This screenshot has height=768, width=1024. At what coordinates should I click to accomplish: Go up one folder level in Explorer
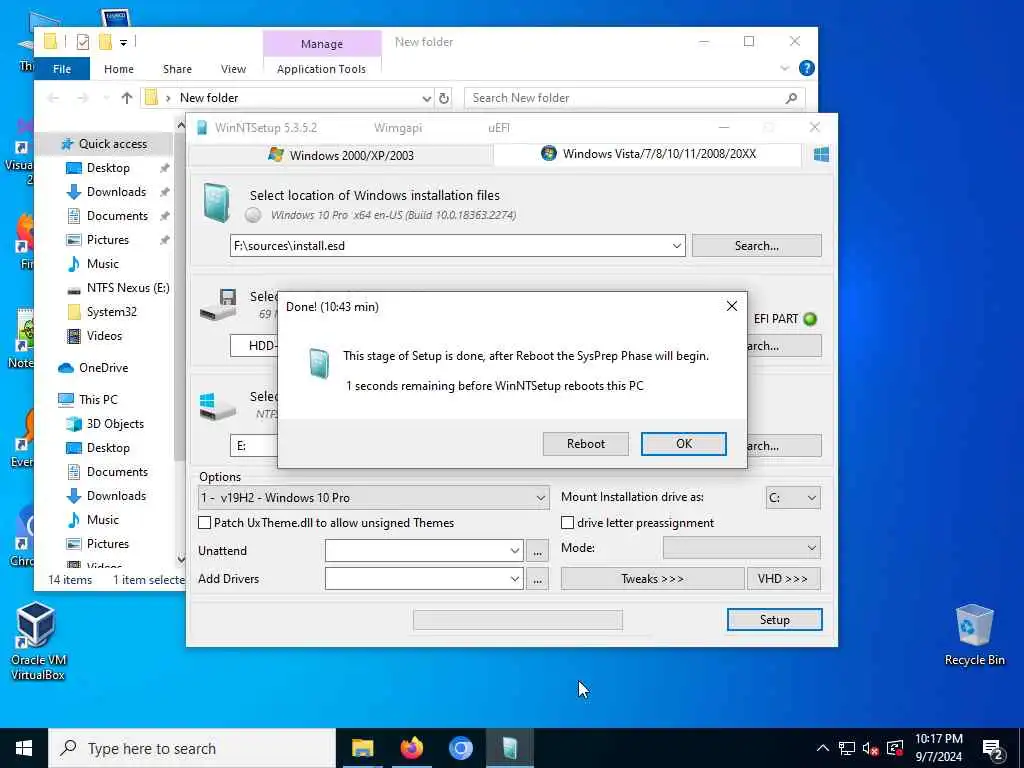click(127, 98)
